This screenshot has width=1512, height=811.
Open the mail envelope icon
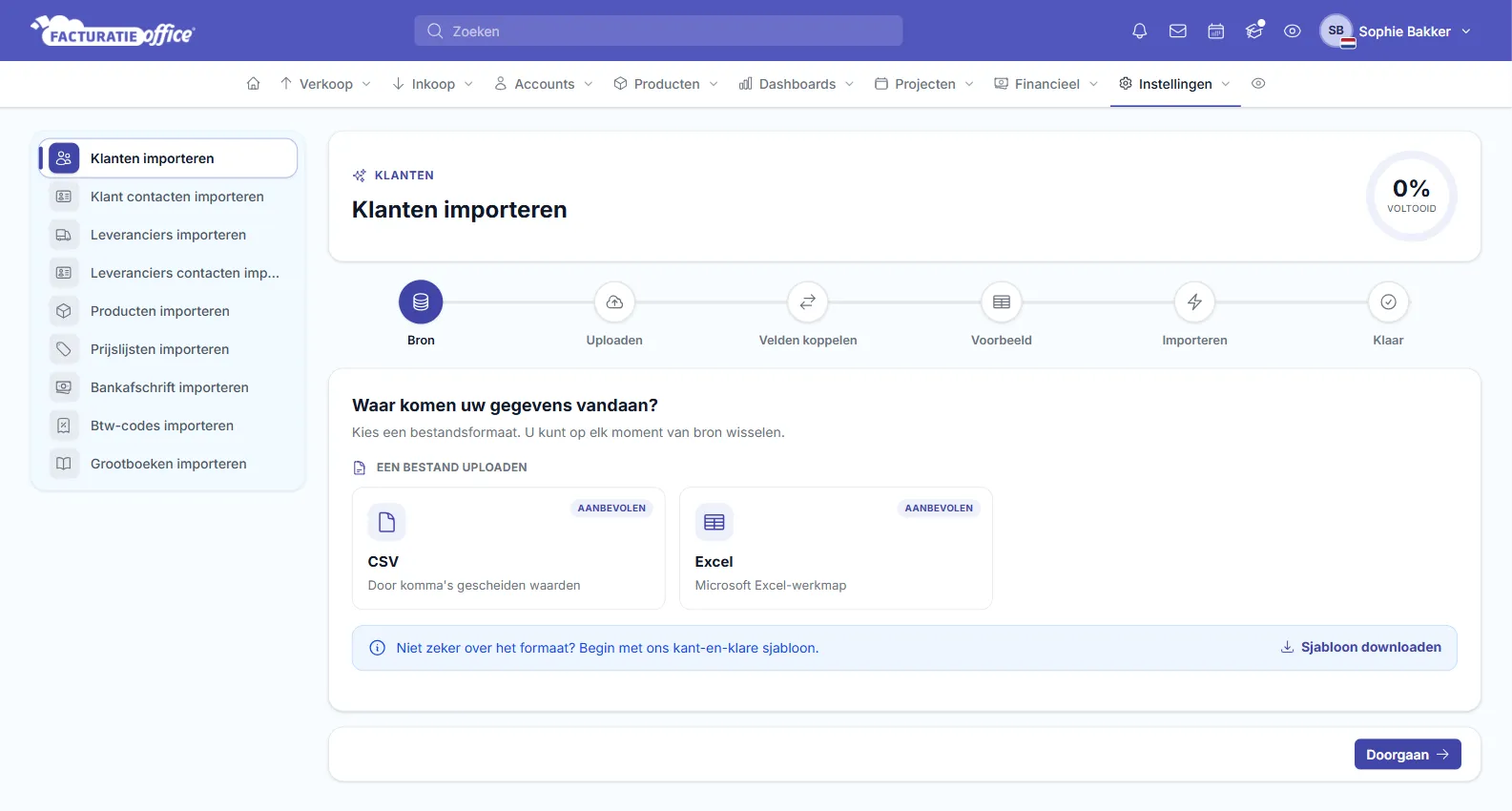tap(1178, 31)
